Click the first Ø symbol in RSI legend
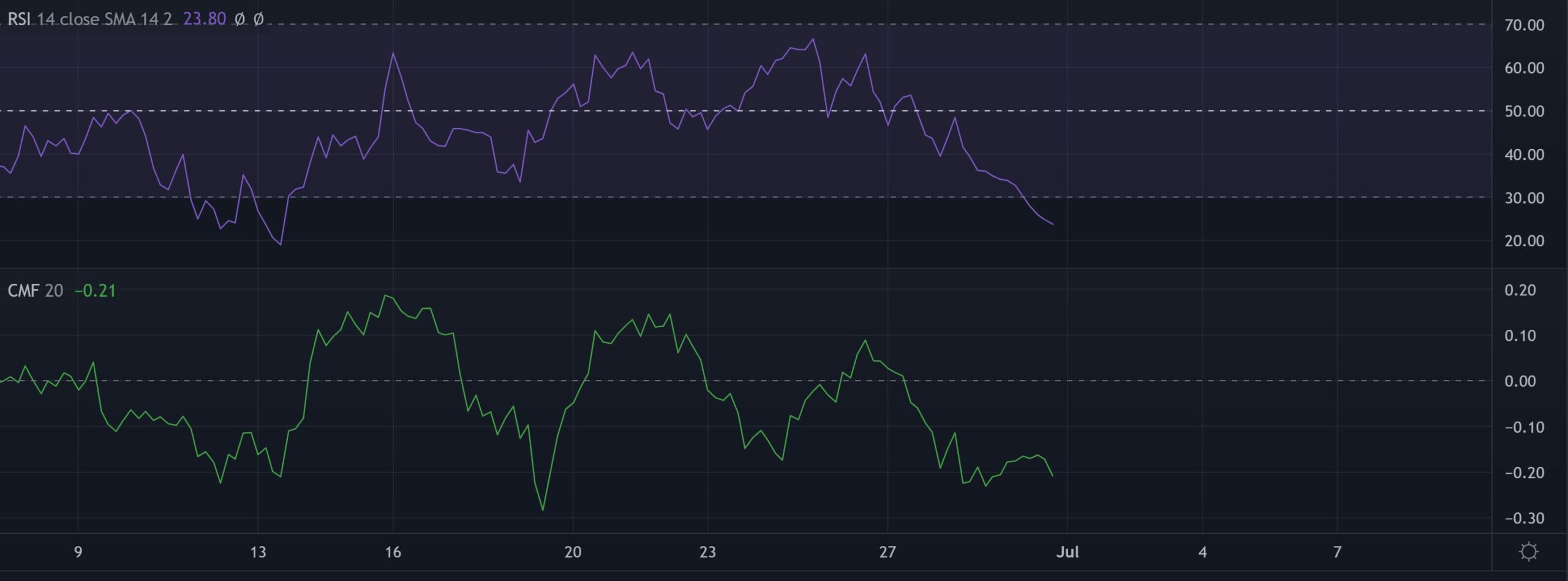1568x581 pixels. [x=239, y=19]
